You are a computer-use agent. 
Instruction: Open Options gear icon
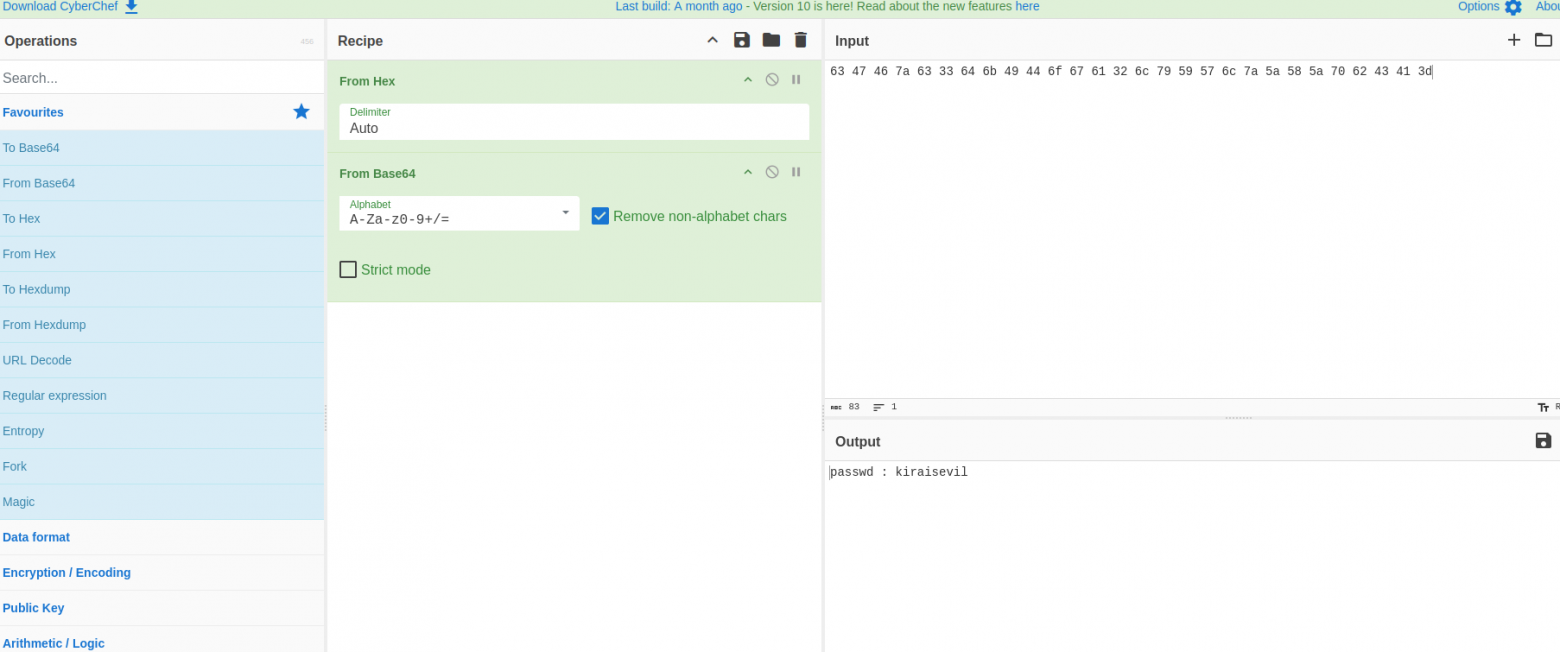(x=1513, y=7)
